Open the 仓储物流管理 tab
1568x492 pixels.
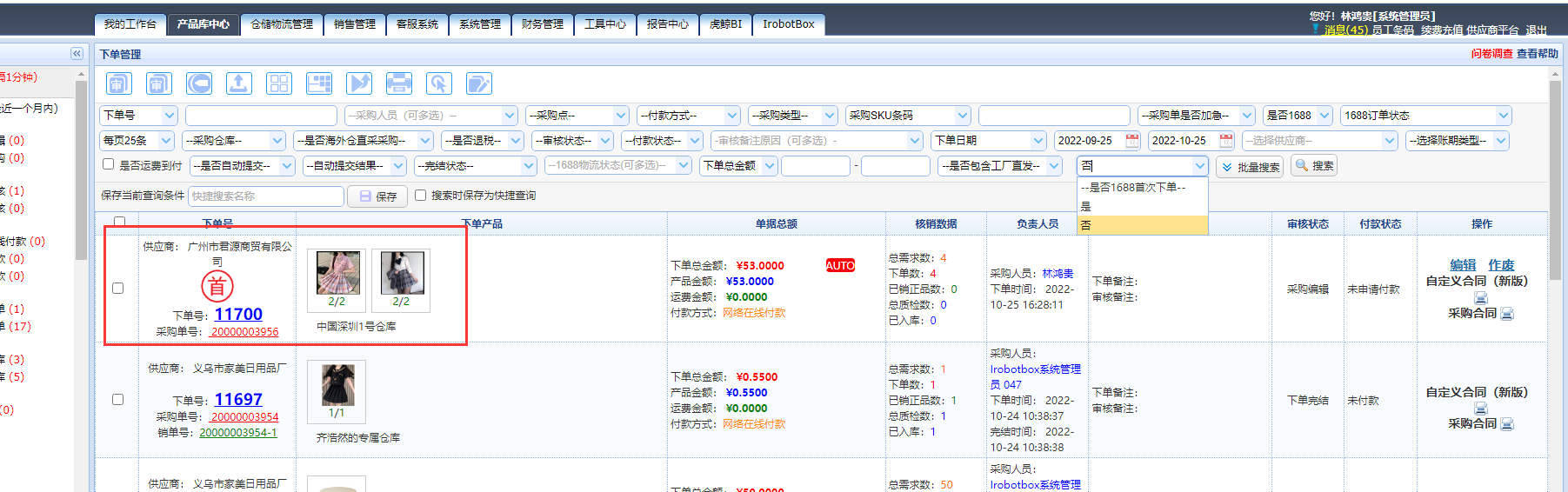[282, 24]
